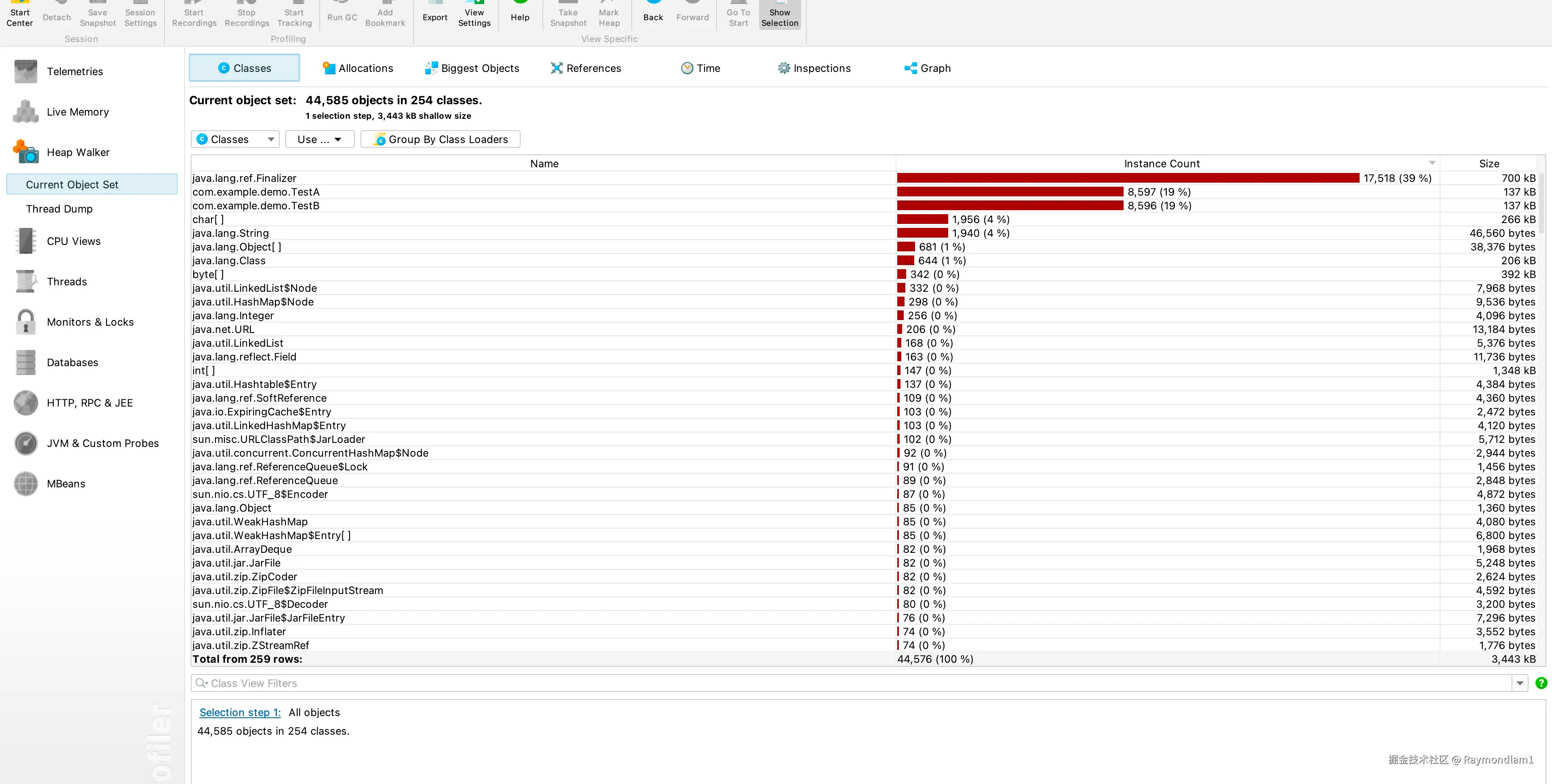Select the Live Memory sidebar icon
The width and height of the screenshot is (1552, 784).
[x=25, y=112]
